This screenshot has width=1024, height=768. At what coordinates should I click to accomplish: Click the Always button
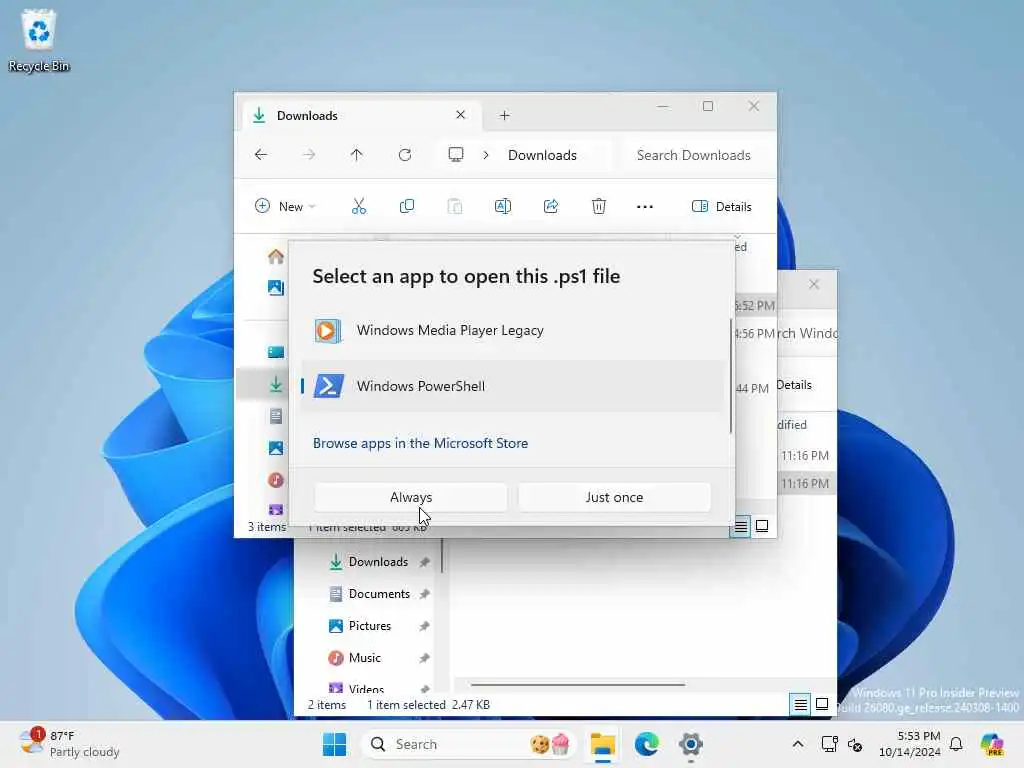pos(411,498)
